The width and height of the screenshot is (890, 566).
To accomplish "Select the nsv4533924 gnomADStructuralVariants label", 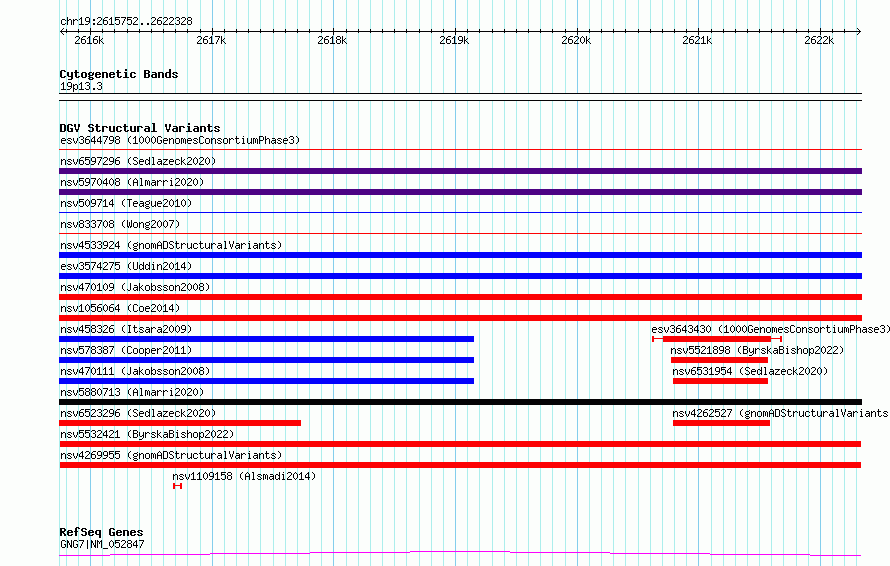I will 171,245.
